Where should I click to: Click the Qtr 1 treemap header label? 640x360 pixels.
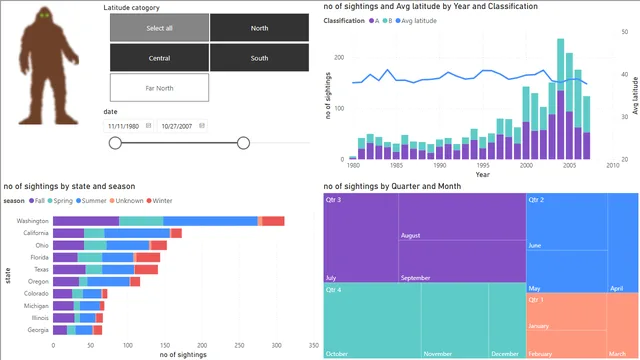(x=536, y=300)
